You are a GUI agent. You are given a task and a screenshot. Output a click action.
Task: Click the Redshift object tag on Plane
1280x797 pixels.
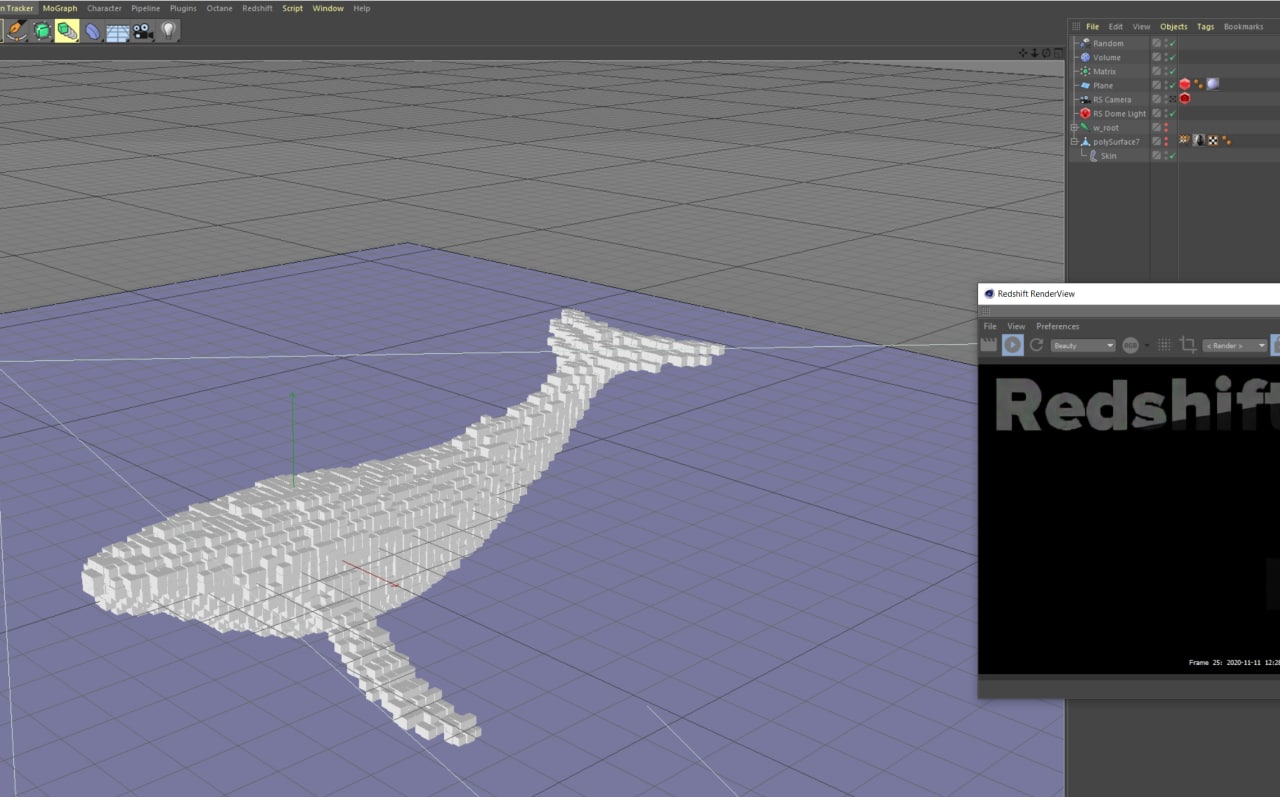(x=1185, y=85)
